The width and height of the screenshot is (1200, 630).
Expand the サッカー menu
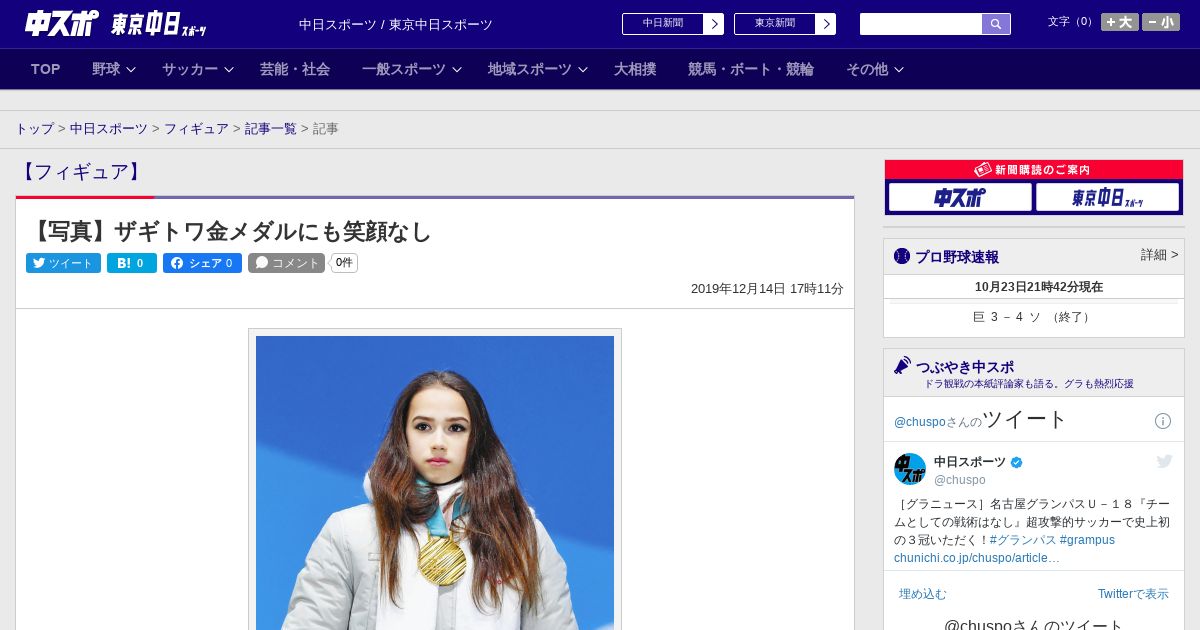[x=198, y=69]
